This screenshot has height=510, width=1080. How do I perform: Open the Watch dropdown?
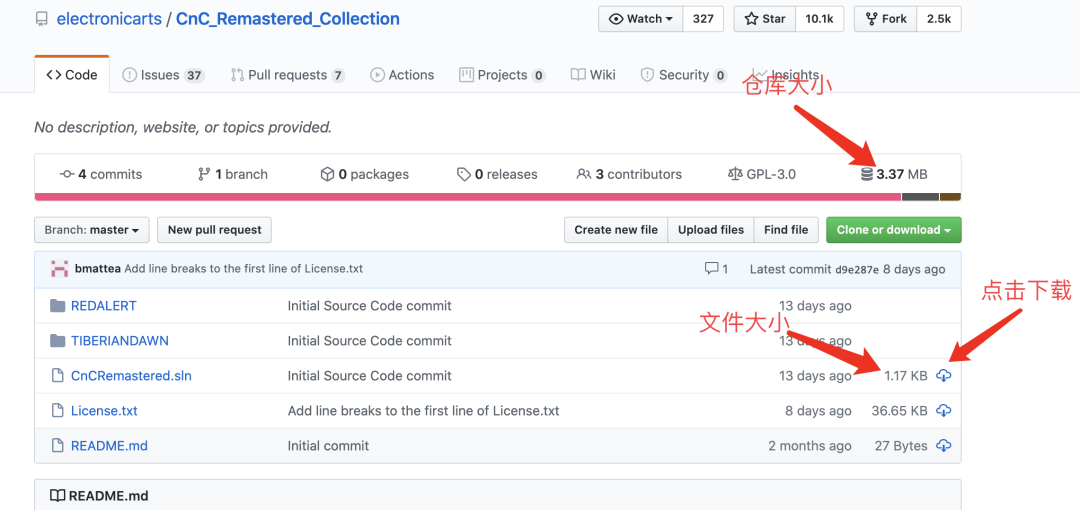(x=640, y=19)
